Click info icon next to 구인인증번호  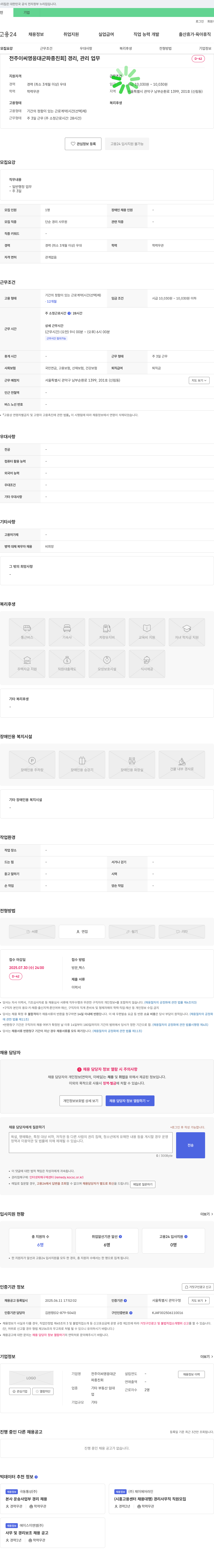click(131, 1312)
